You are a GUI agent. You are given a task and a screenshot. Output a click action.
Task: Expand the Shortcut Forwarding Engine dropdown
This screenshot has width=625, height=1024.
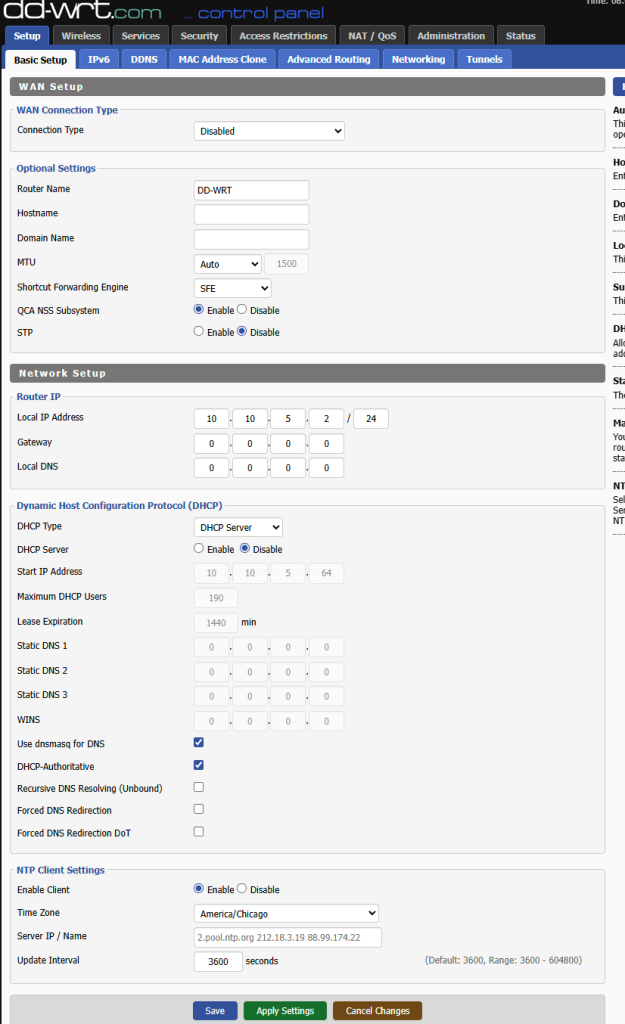232,288
